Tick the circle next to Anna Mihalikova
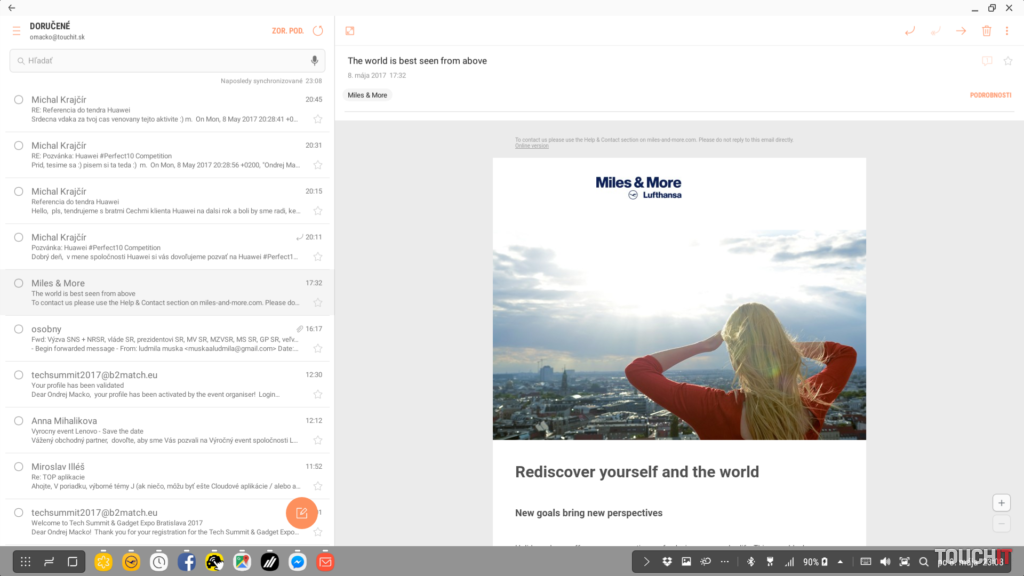Viewport: 1024px width, 576px height. 18,421
